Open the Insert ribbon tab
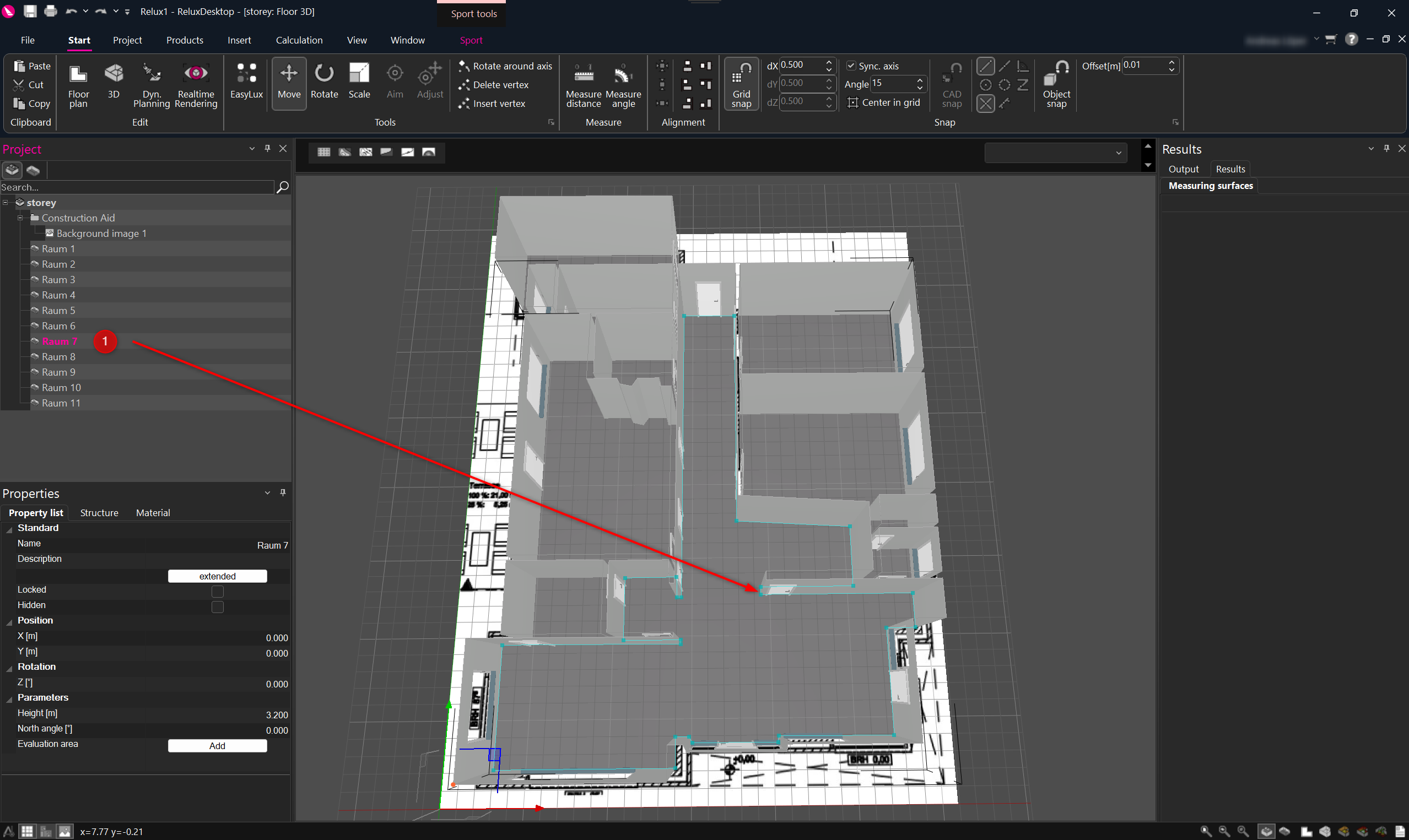Screen dimensions: 1409x840 239,40
